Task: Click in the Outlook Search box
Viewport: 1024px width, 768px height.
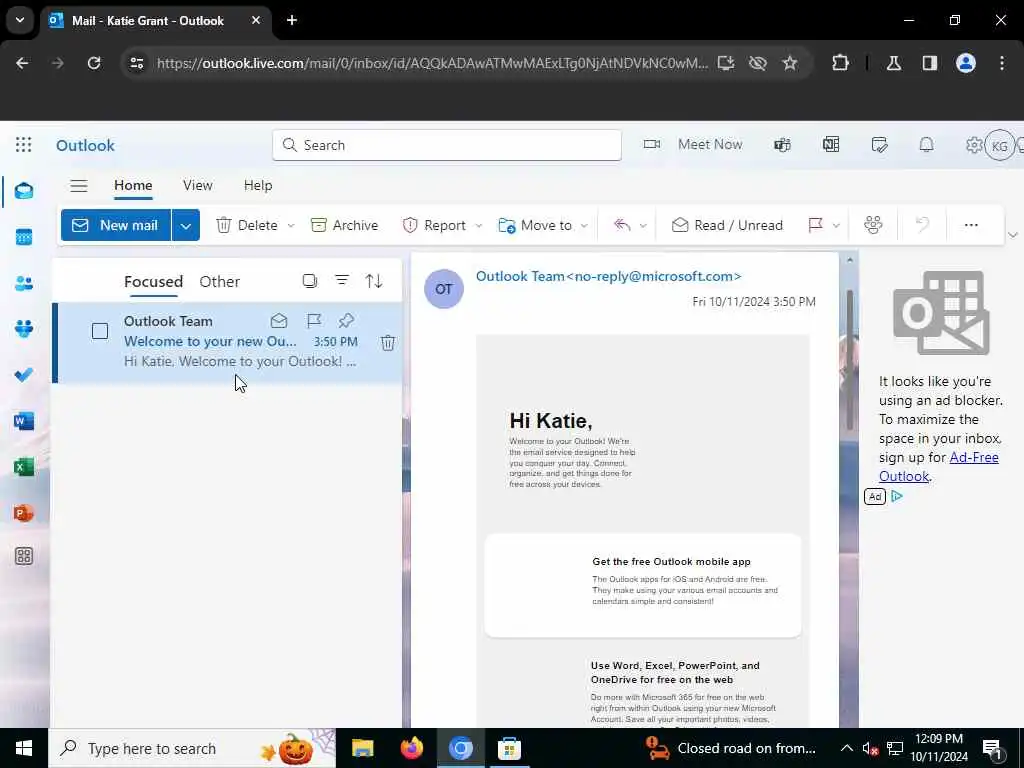Action: pyautogui.click(x=447, y=145)
